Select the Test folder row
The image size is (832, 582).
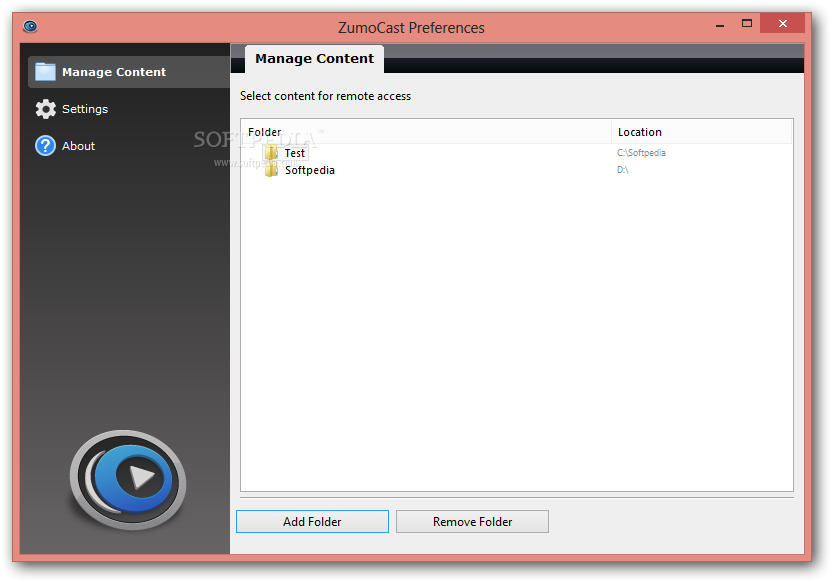[517, 153]
